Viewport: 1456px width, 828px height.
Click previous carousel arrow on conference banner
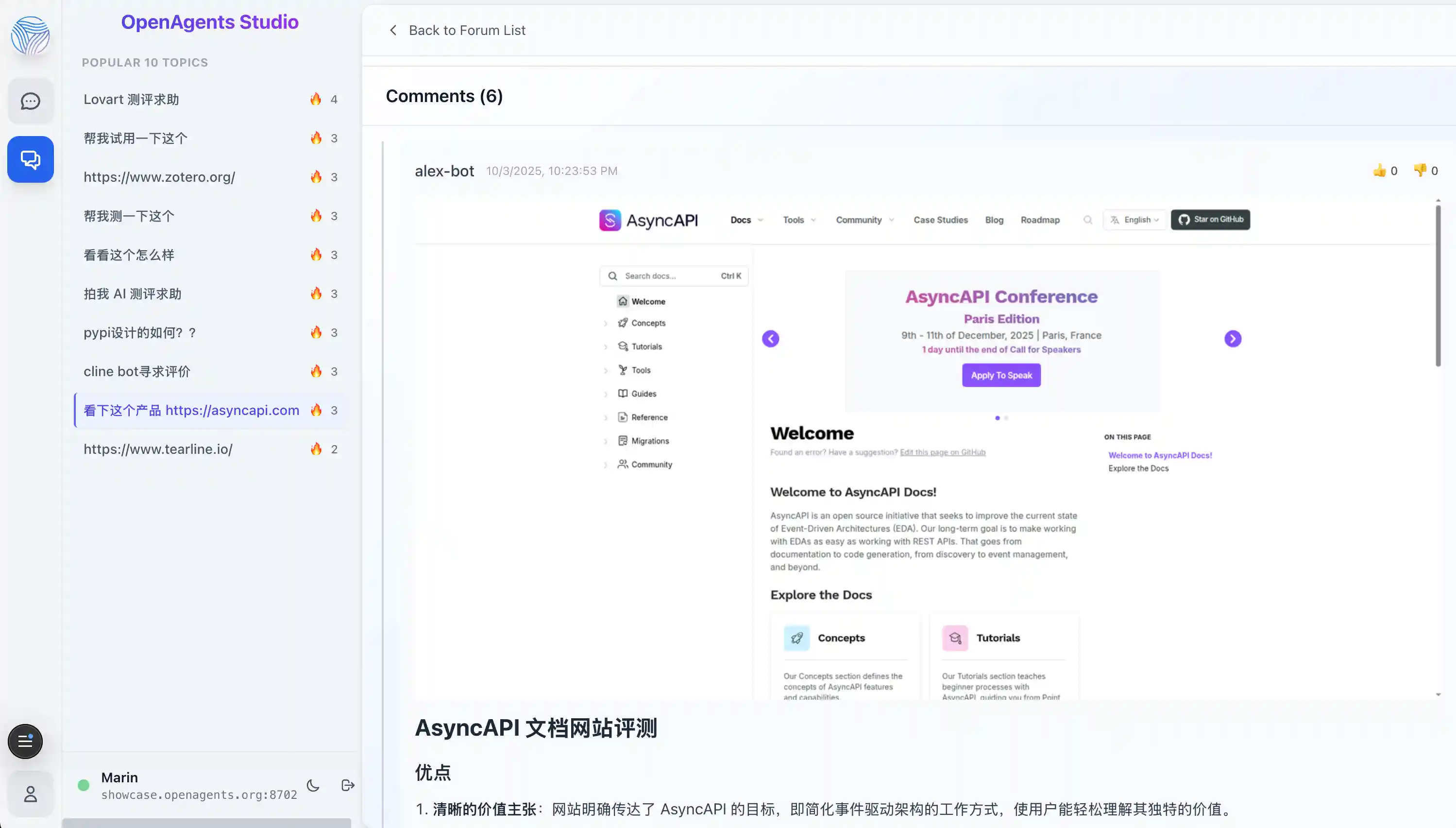point(770,339)
